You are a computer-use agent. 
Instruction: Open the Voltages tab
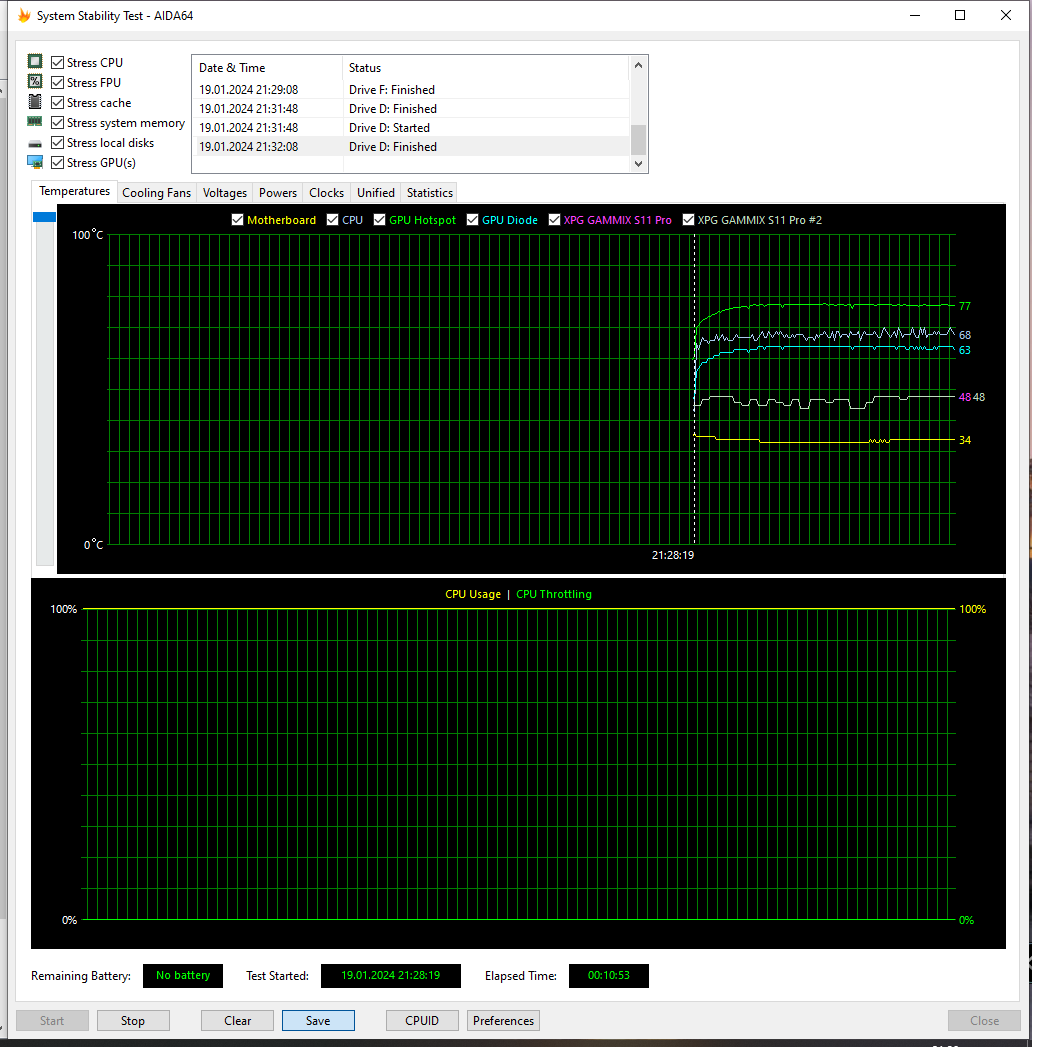click(x=224, y=193)
